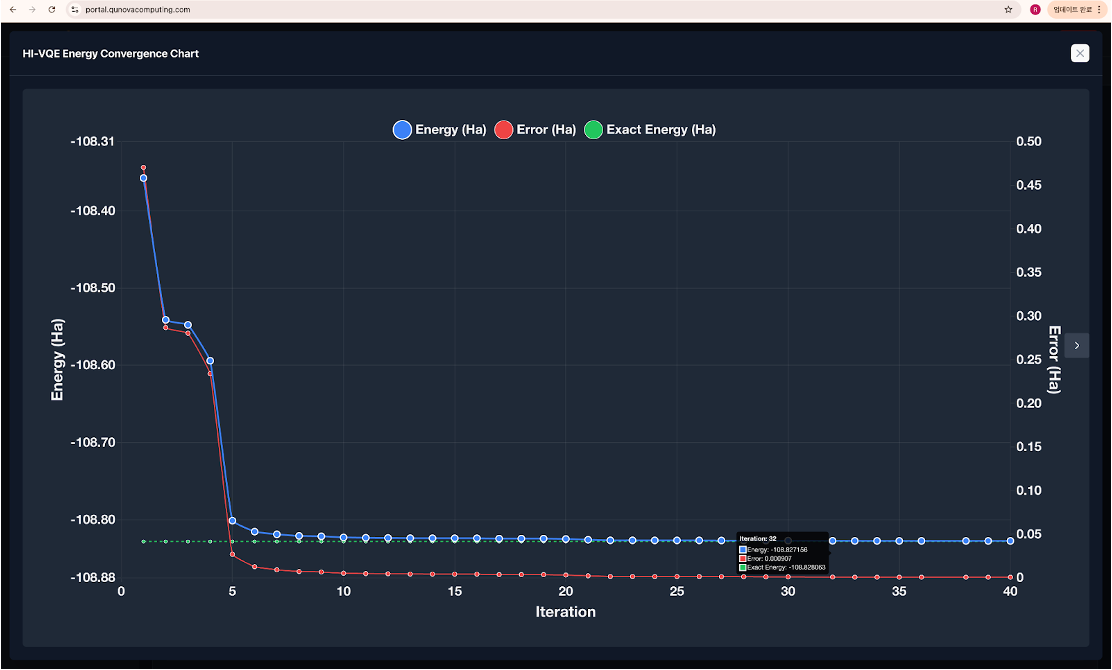Click the green legend circle for Exact Energy
This screenshot has width=1112, height=670.
click(x=593, y=130)
